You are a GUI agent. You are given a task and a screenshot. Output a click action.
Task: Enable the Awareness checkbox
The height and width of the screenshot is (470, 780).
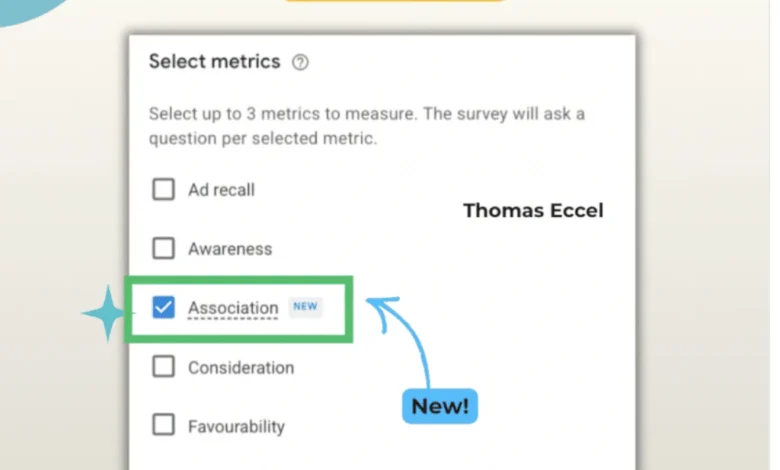[x=163, y=248]
